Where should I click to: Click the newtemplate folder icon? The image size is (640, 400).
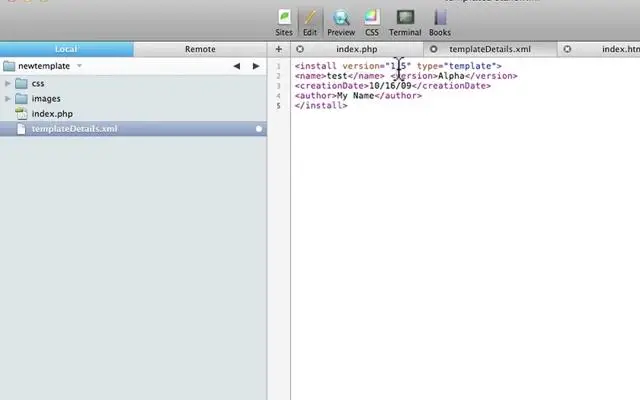(9, 66)
